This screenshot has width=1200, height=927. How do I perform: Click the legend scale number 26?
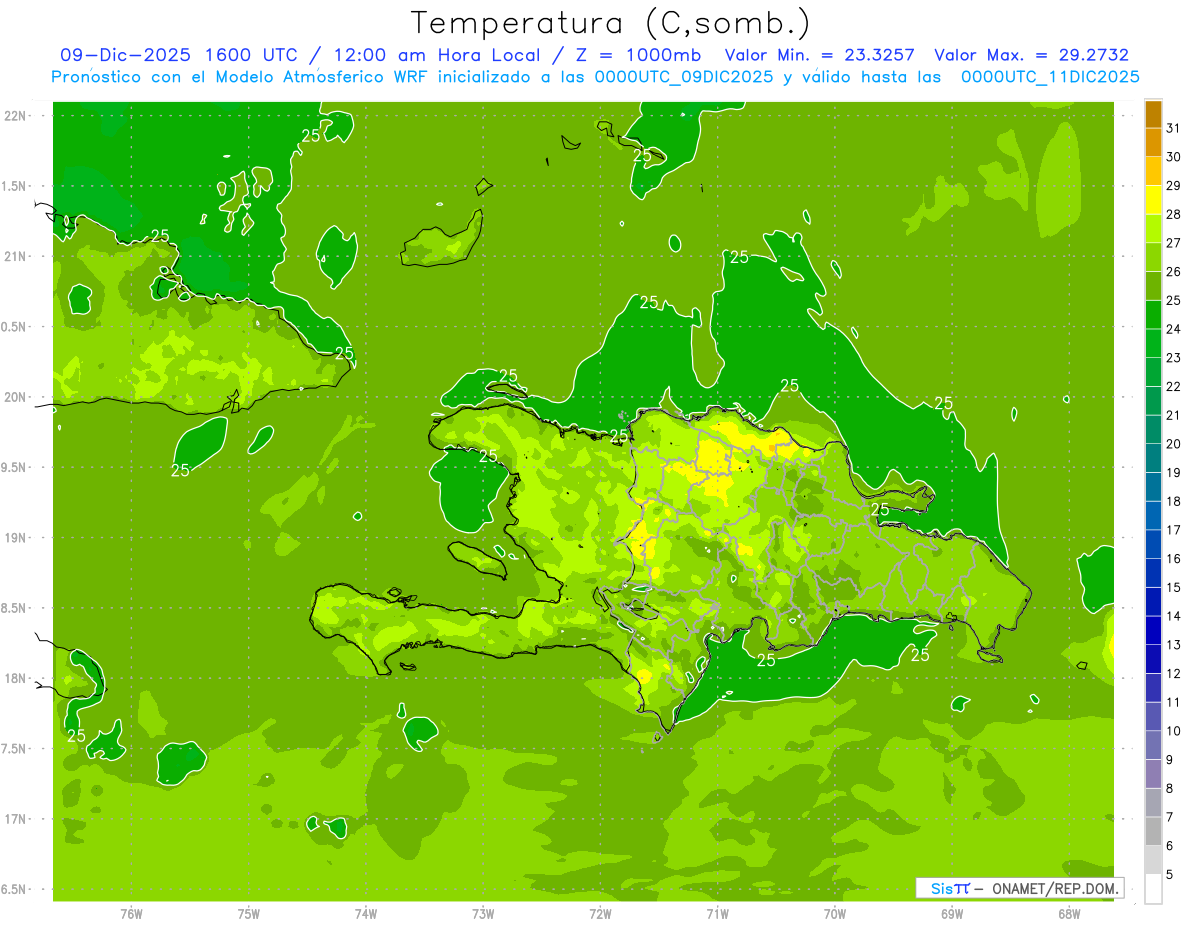pos(1173,272)
